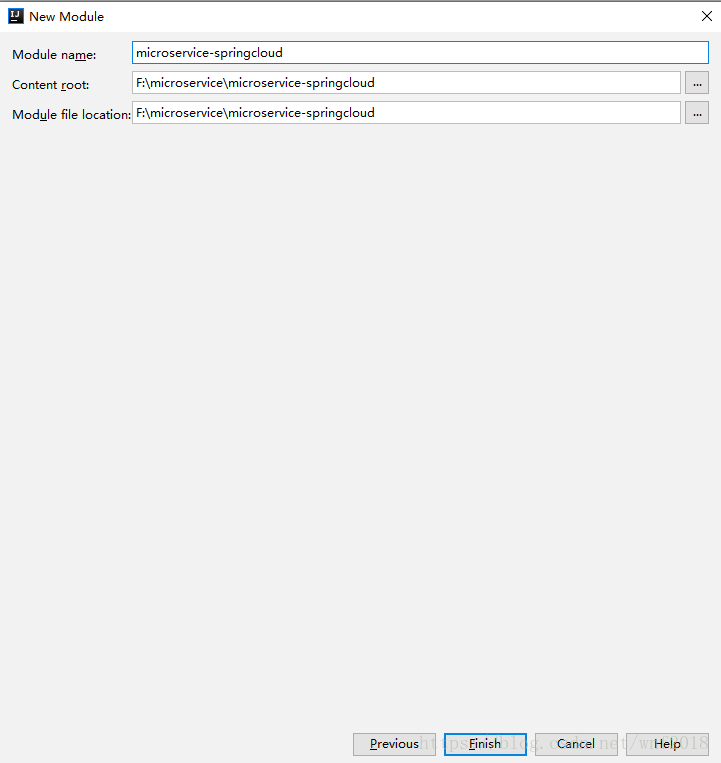Image resolution: width=721 pixels, height=763 pixels.
Task: Click the "Module file location:" label
Action: (71, 115)
